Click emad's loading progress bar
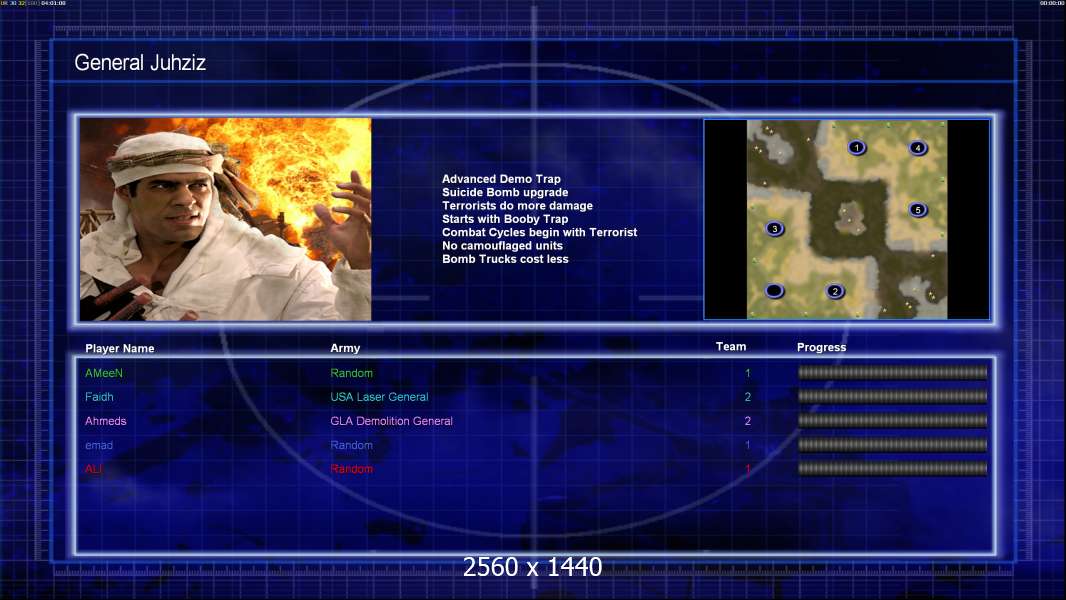 [893, 445]
